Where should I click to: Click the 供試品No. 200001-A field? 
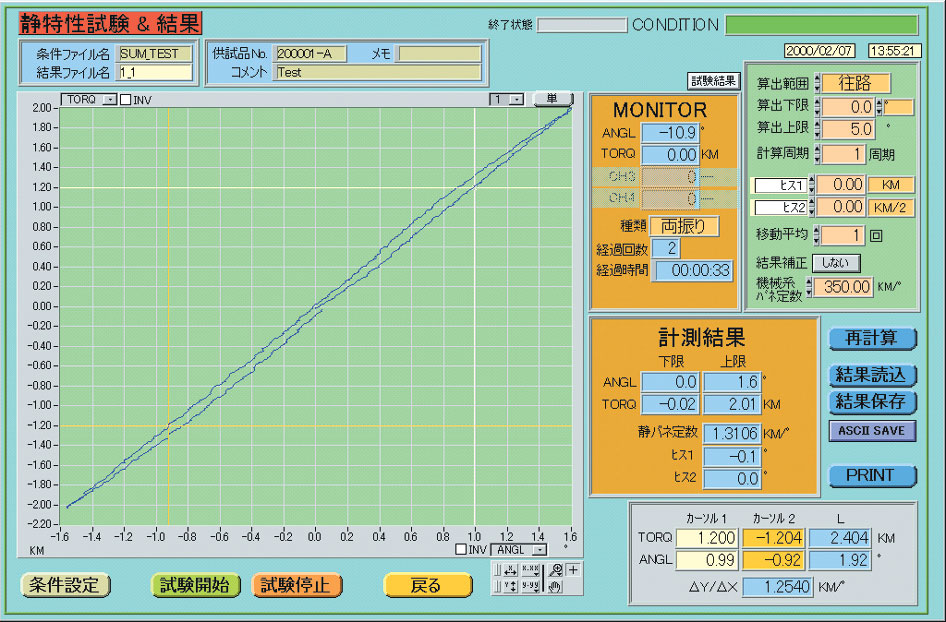pos(310,54)
